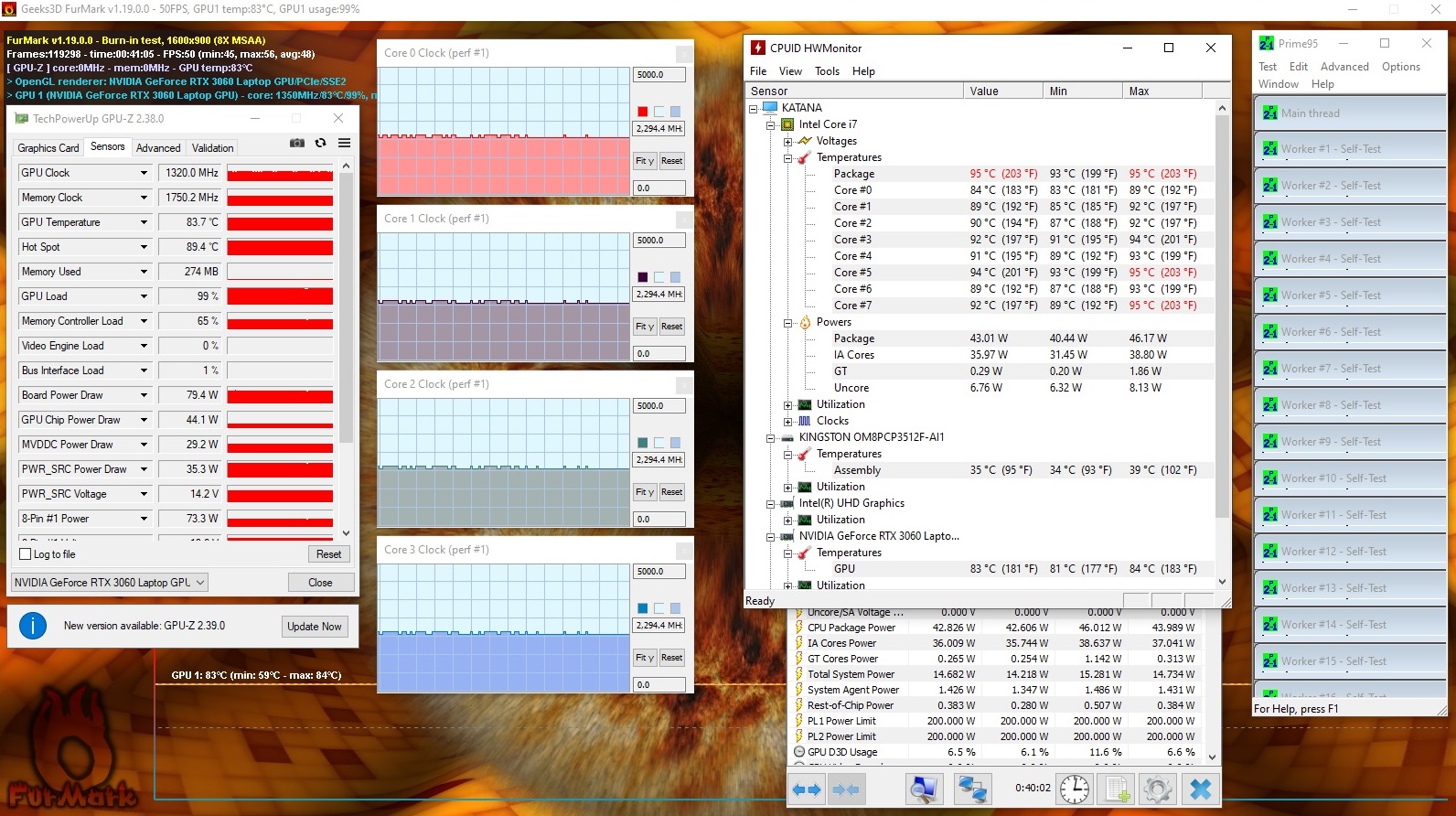Open the Board Power Draw sensor dropdown
The width and height of the screenshot is (1456, 816).
point(144,395)
